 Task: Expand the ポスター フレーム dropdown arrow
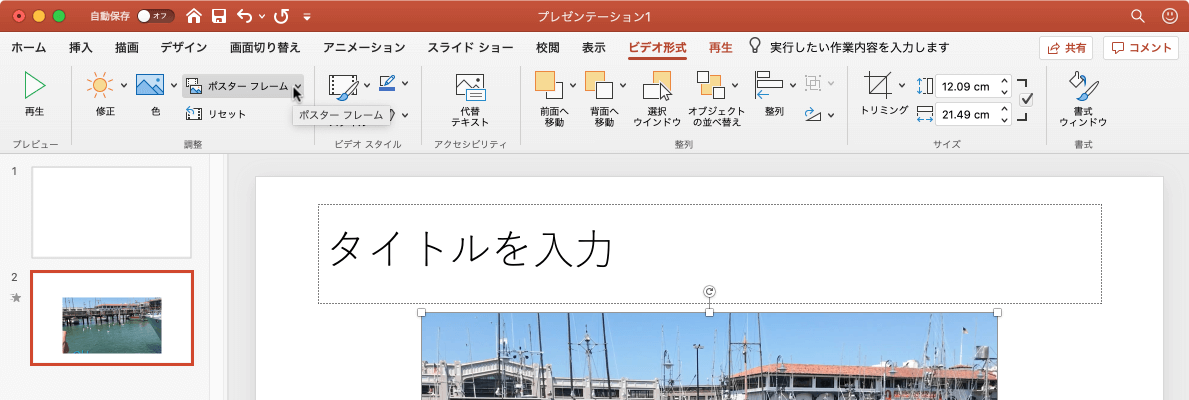297,86
